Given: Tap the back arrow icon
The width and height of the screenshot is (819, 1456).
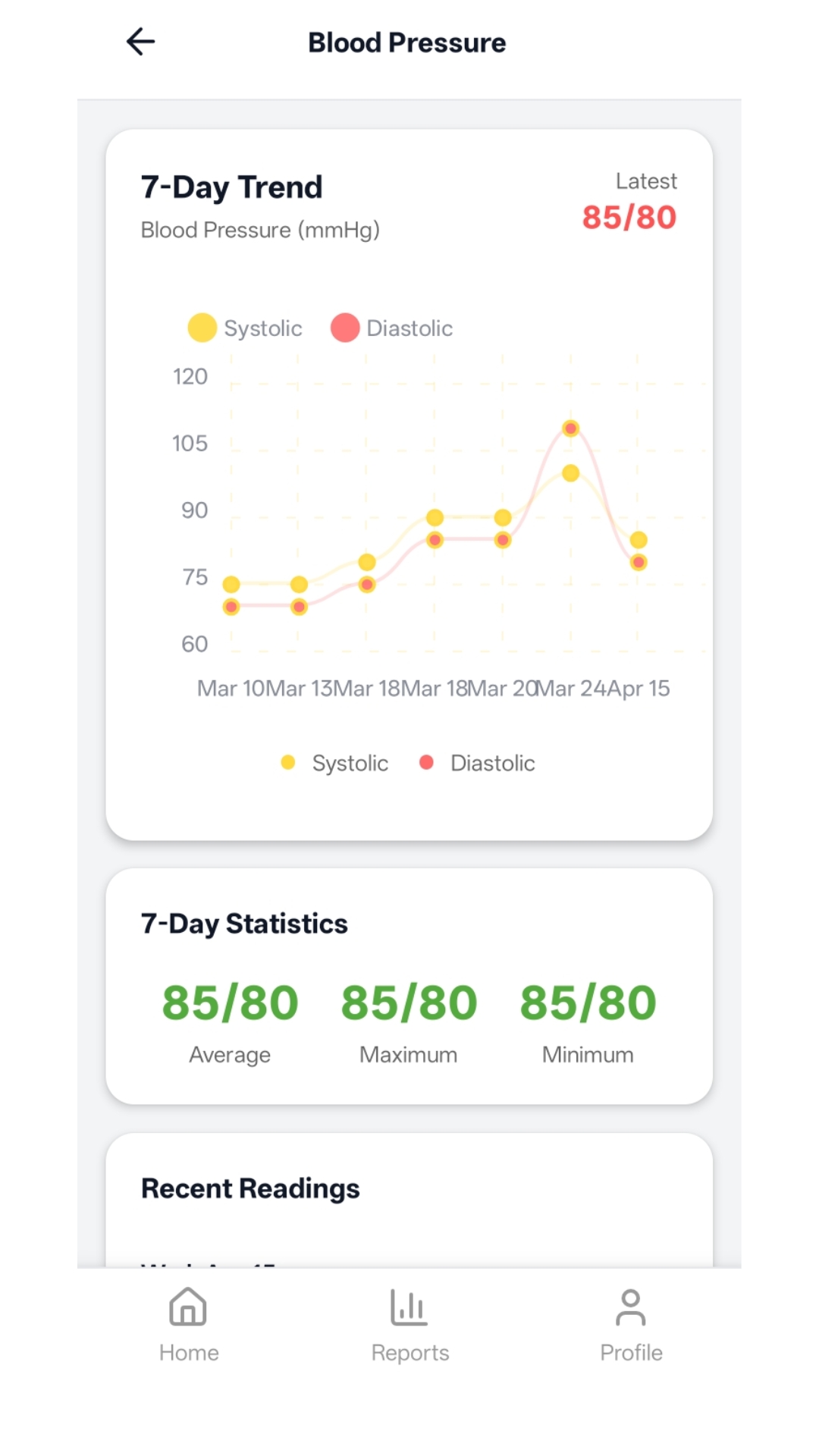Looking at the screenshot, I should coord(141,42).
